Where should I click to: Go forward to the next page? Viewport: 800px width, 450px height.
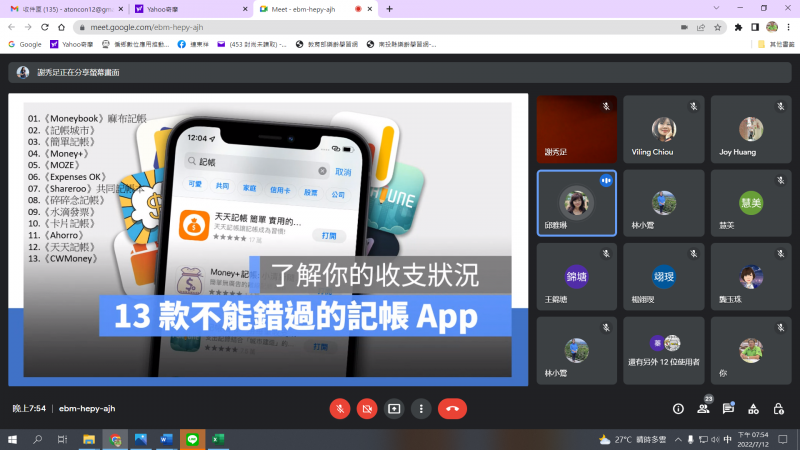[x=28, y=27]
